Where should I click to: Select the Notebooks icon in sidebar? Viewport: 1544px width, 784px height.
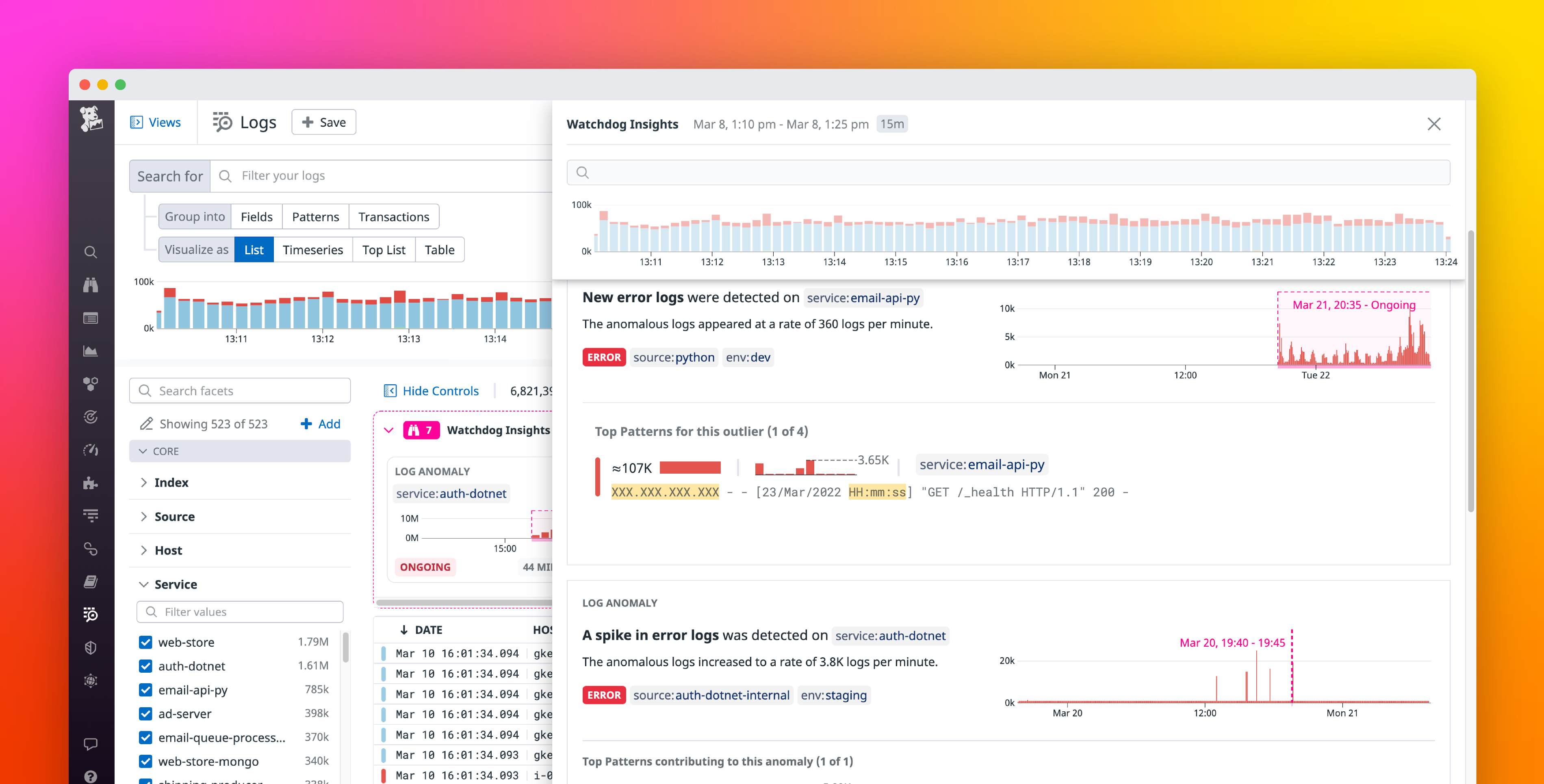click(x=91, y=581)
